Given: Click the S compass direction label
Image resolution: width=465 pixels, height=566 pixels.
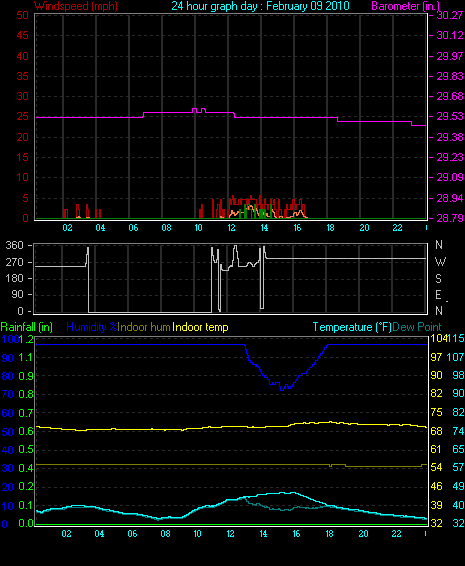Looking at the screenshot, I should 438,279.
